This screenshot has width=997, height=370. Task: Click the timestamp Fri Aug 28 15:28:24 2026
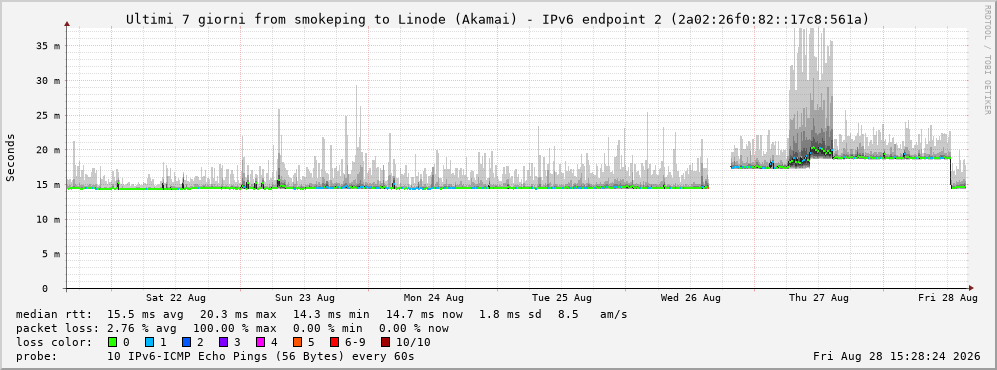(x=897, y=356)
